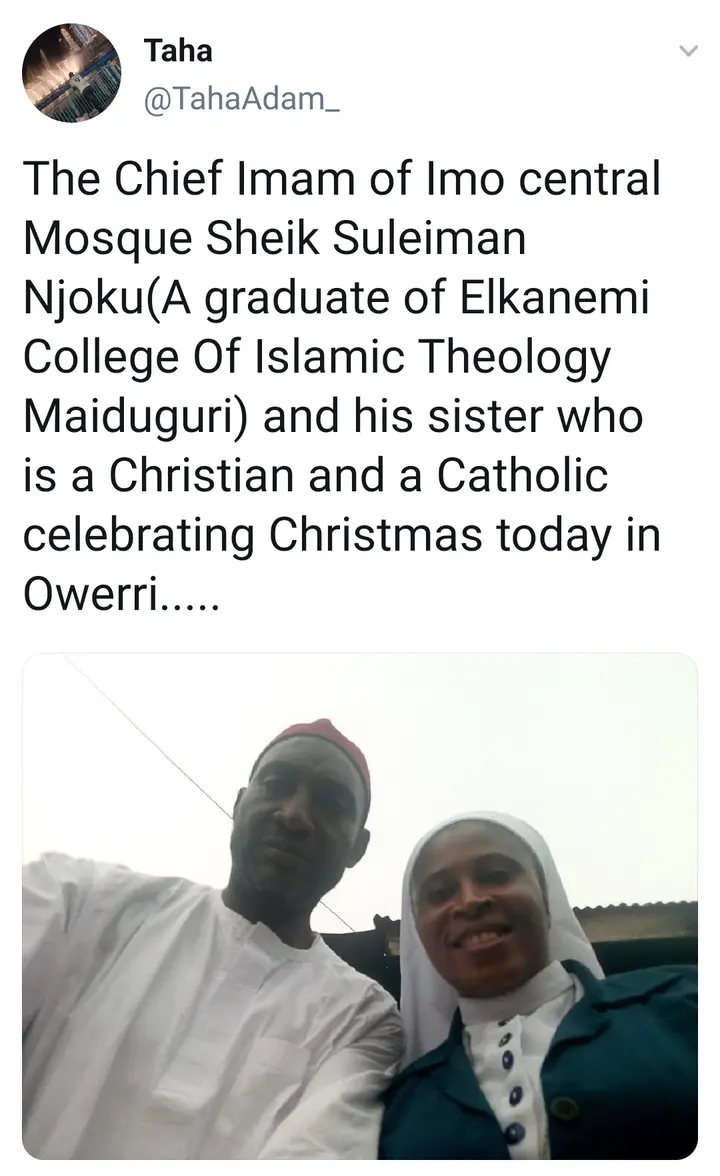Click the teal jacket in the photo
This screenshot has width=720, height=1176.
[622, 1065]
